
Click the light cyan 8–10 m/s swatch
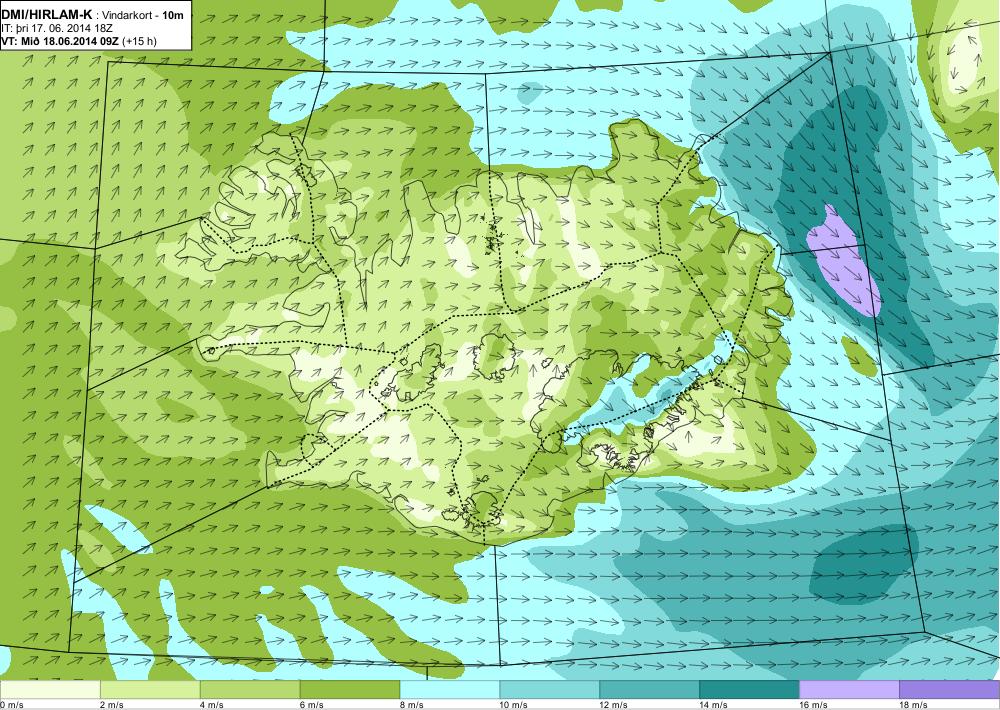[x=450, y=690]
